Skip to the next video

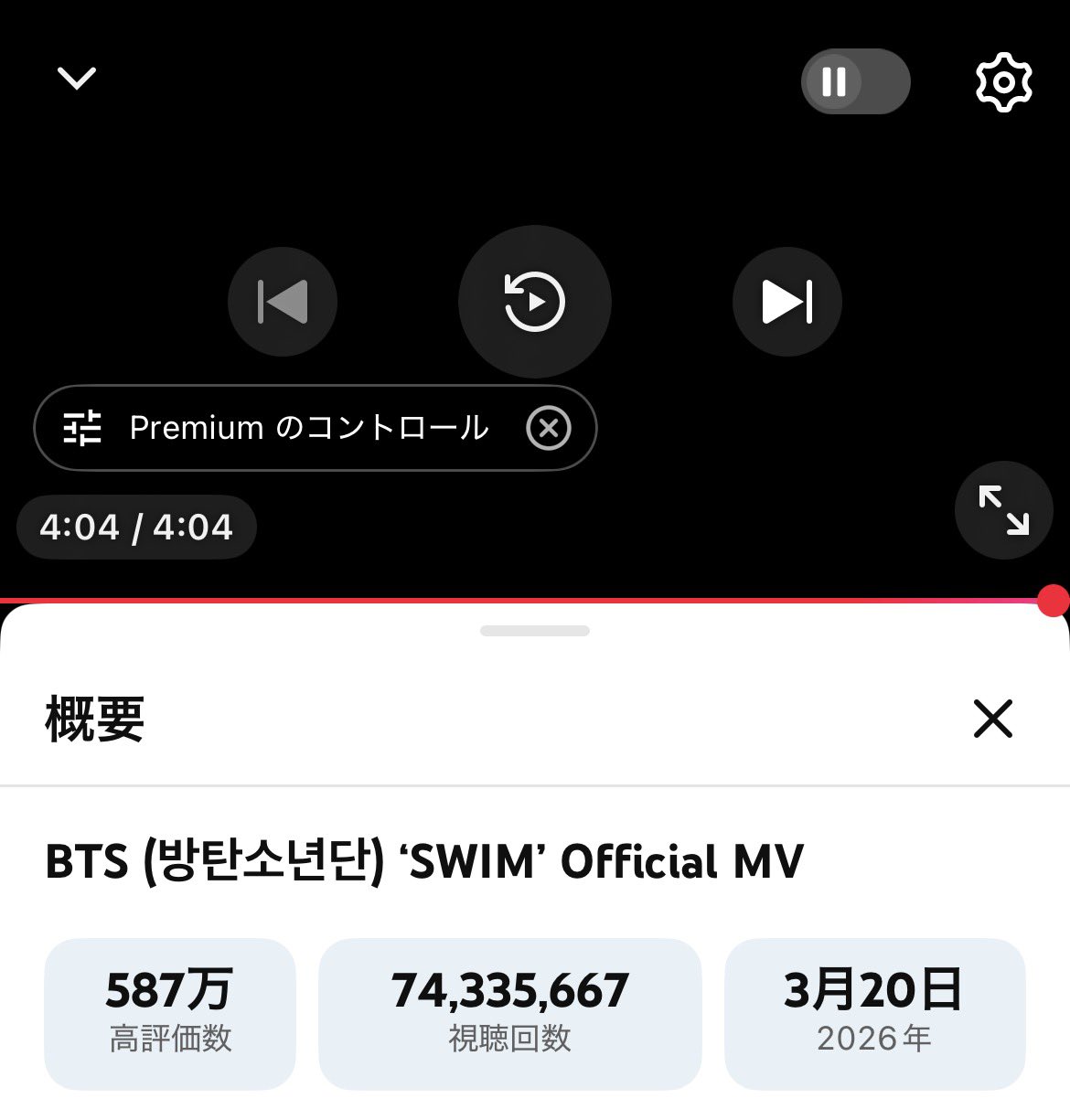pos(787,302)
